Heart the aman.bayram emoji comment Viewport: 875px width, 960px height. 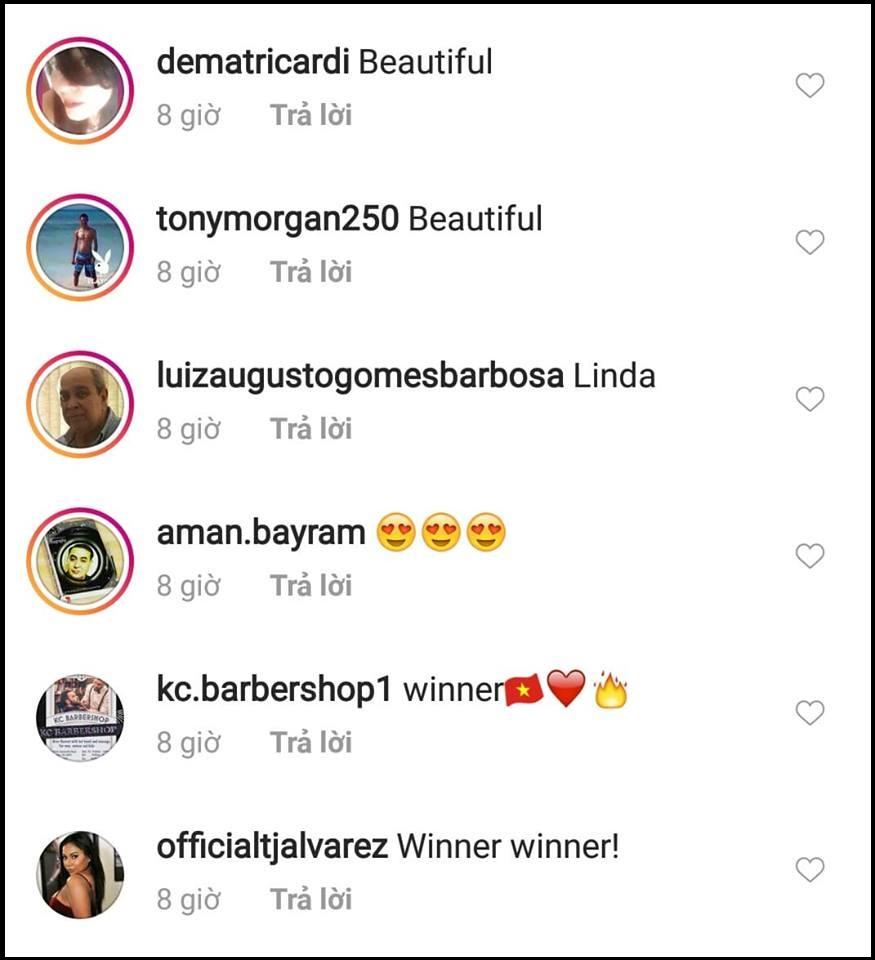(x=809, y=555)
